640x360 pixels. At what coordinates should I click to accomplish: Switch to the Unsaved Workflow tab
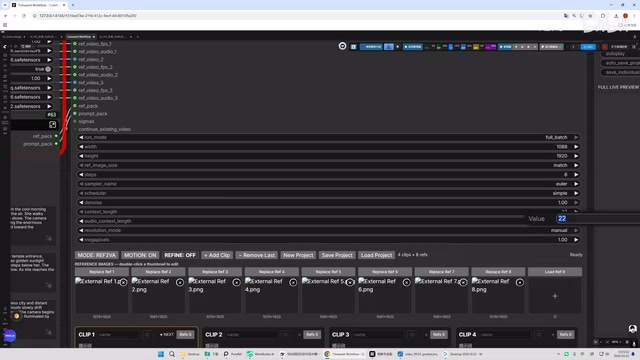[79, 37]
